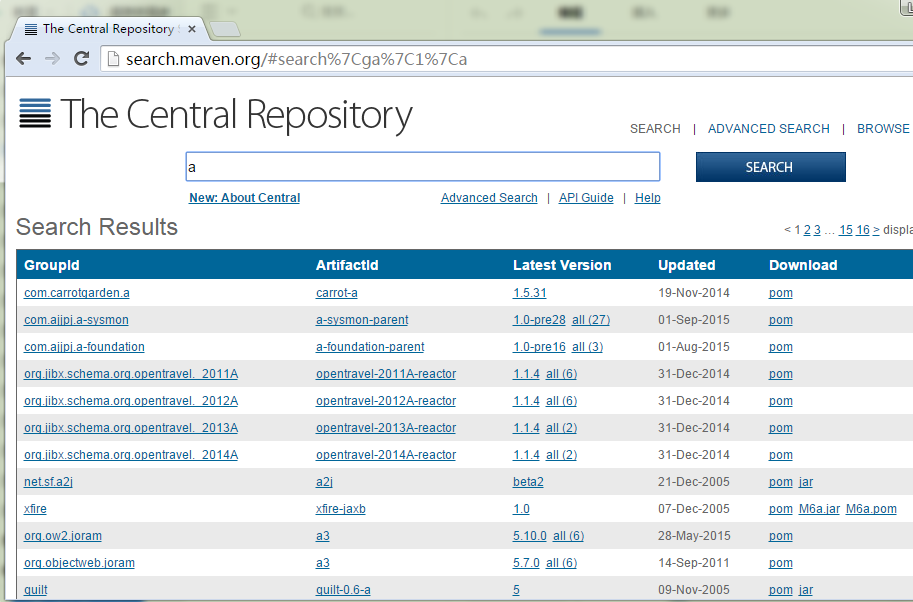Open BROWSE in top navigation
The width and height of the screenshot is (913, 602).
[883, 129]
